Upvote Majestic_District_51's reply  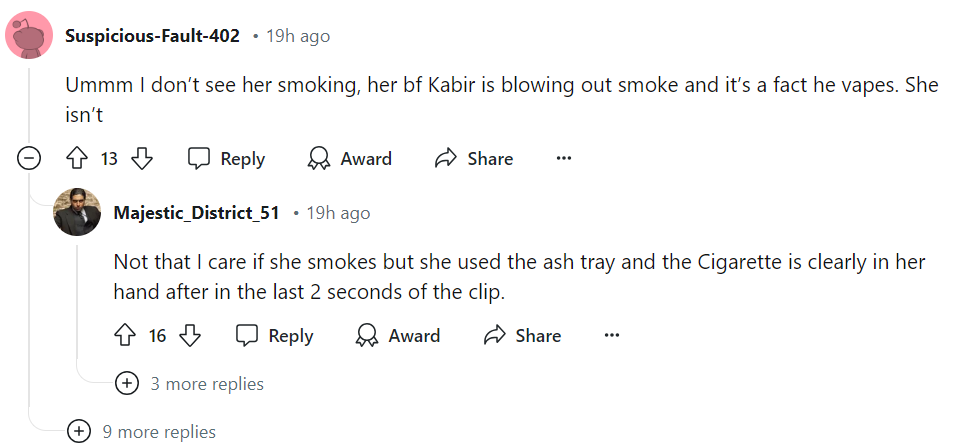pyautogui.click(x=125, y=336)
